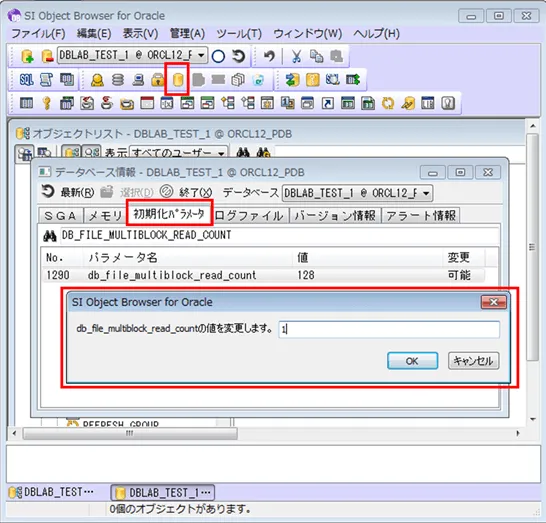Click the table icon at start of third toolbar
Image resolution: width=546 pixels, height=523 pixels.
point(26,103)
